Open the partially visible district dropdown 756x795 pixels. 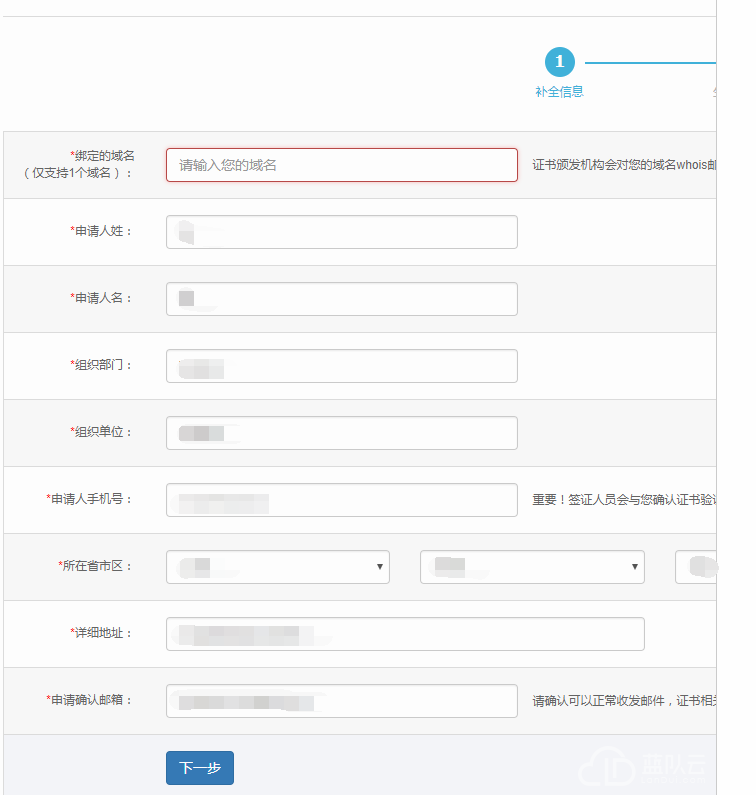click(696, 567)
